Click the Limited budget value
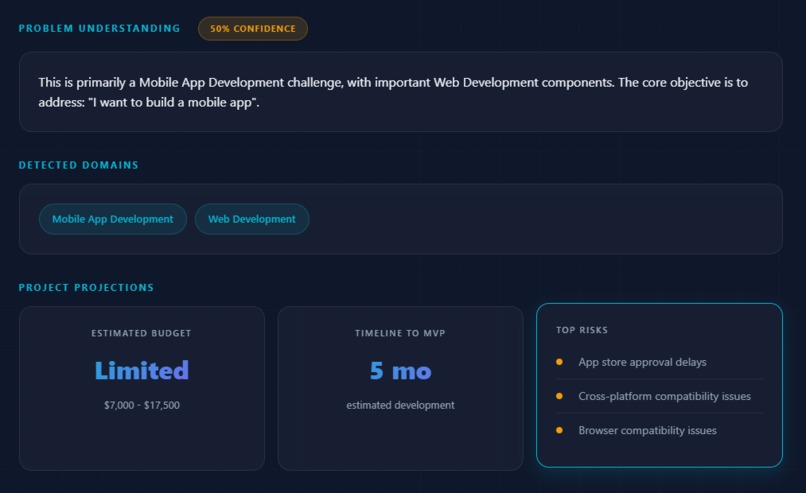This screenshot has width=806, height=493. click(x=142, y=370)
